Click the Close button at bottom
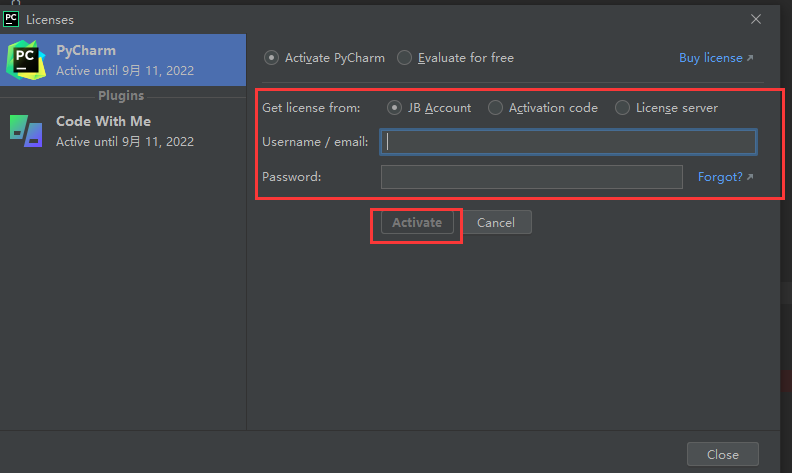792x473 pixels. [x=722, y=454]
